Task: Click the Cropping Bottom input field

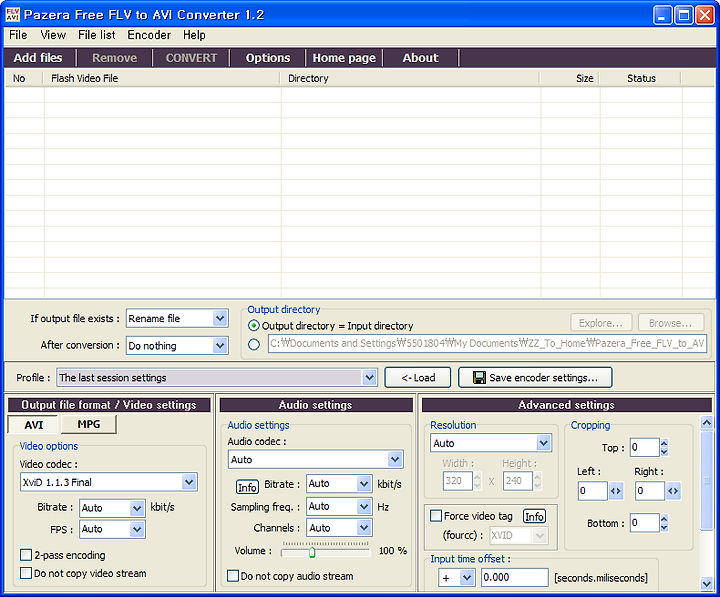Action: pyautogui.click(x=645, y=523)
